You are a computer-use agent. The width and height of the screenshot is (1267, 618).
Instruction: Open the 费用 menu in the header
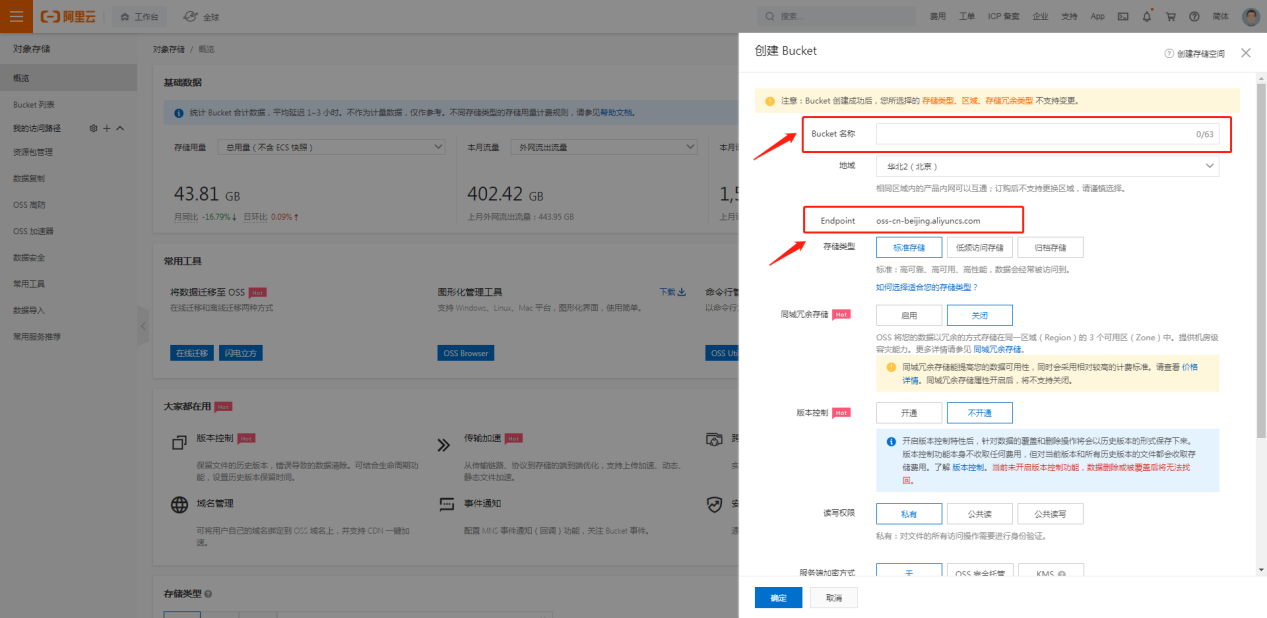(938, 17)
